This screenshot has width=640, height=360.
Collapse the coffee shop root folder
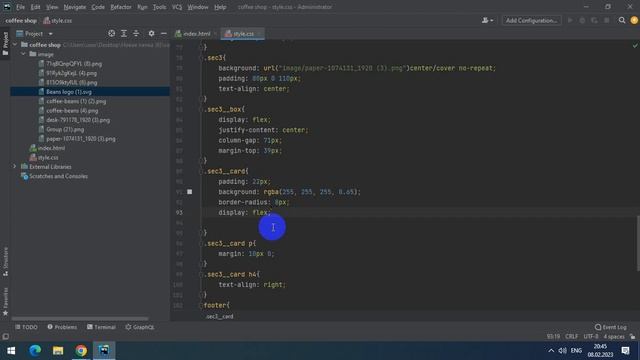(x=15, y=44)
